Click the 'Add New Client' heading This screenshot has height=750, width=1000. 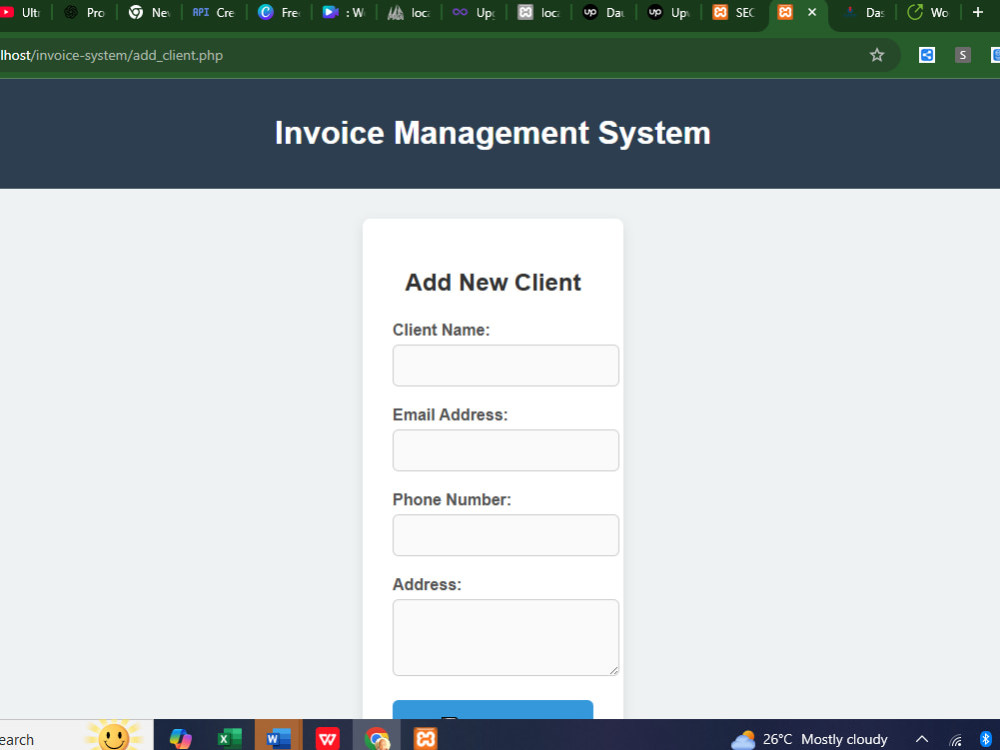point(493,283)
